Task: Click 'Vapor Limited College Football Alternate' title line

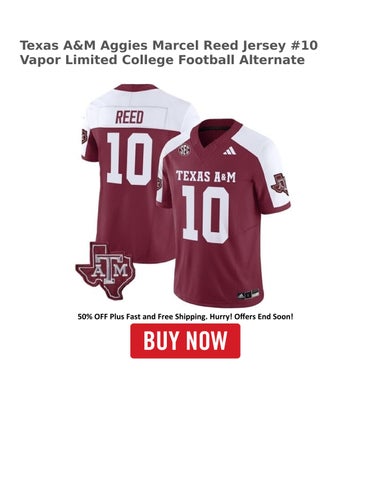Action: (162, 60)
